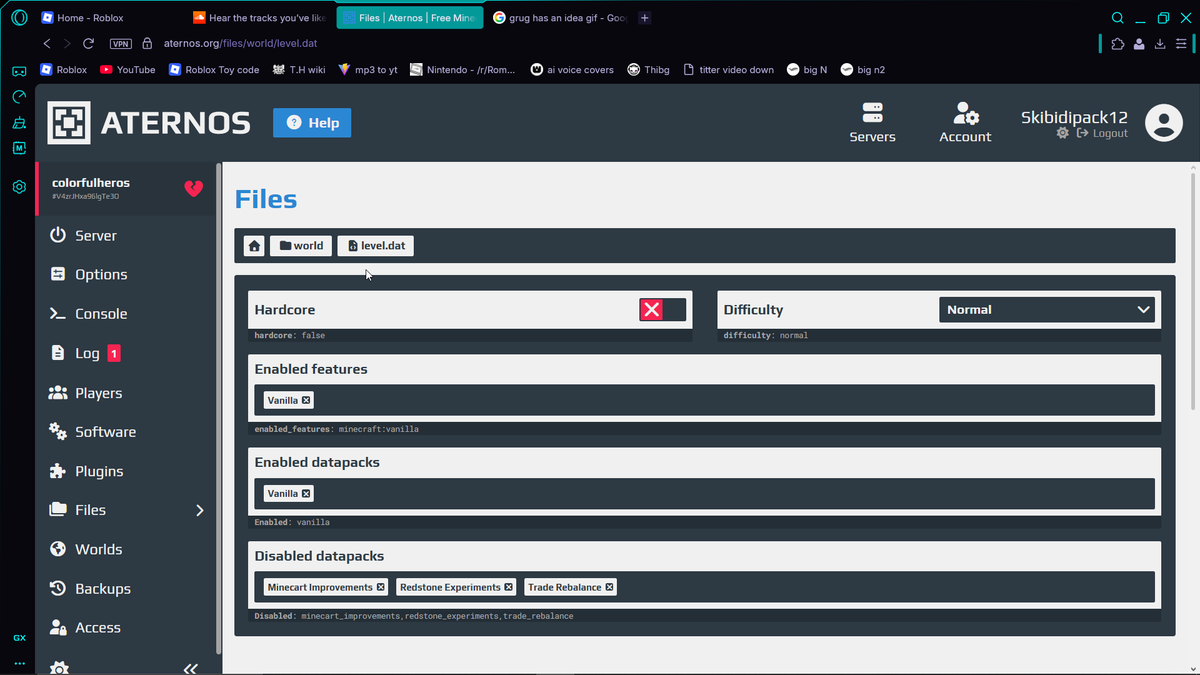Open the tab search magnifier icon
Image resolution: width=1200 pixels, height=675 pixels.
click(1118, 18)
